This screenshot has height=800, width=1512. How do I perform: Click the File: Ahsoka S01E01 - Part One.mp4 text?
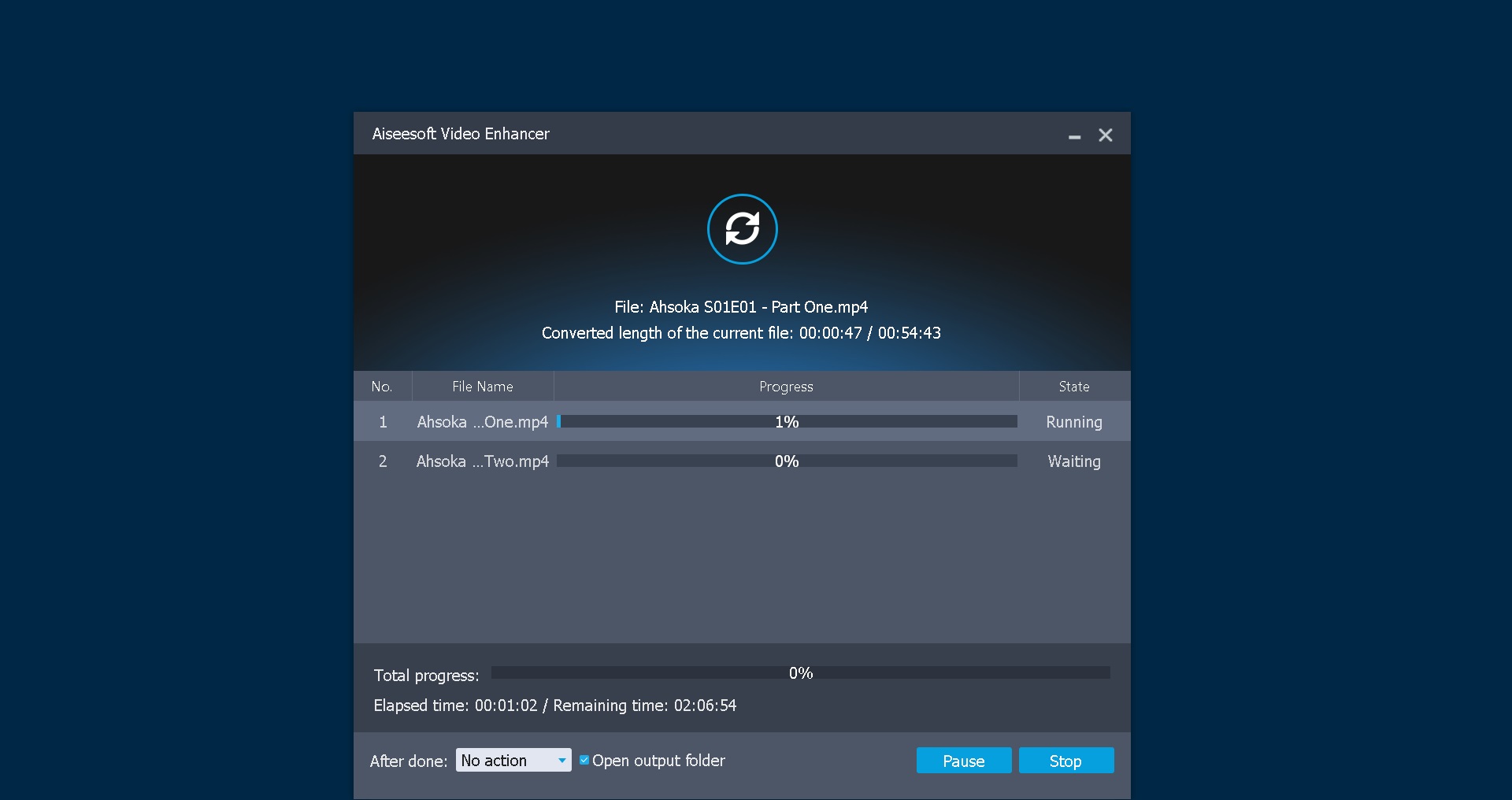[741, 307]
